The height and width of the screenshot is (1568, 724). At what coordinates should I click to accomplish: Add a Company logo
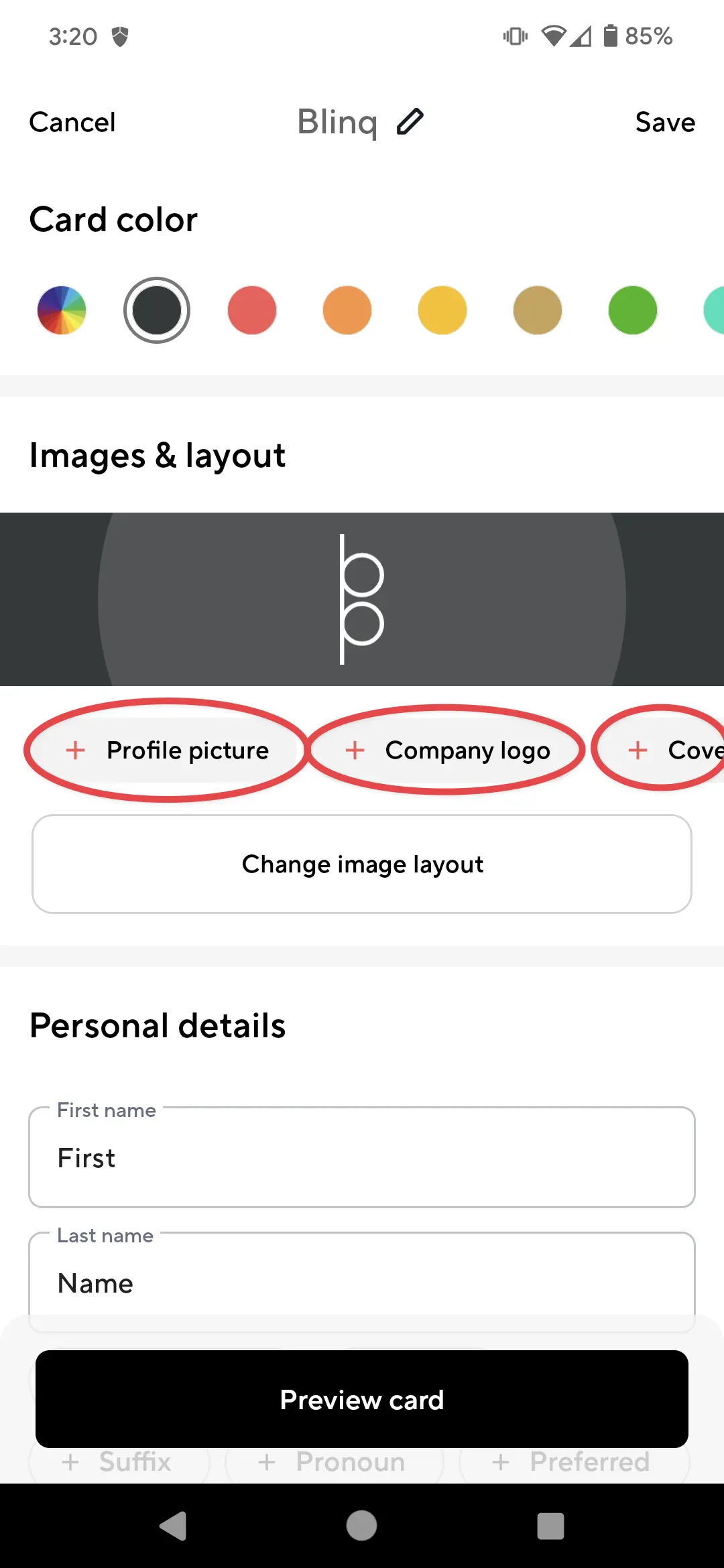[447, 750]
